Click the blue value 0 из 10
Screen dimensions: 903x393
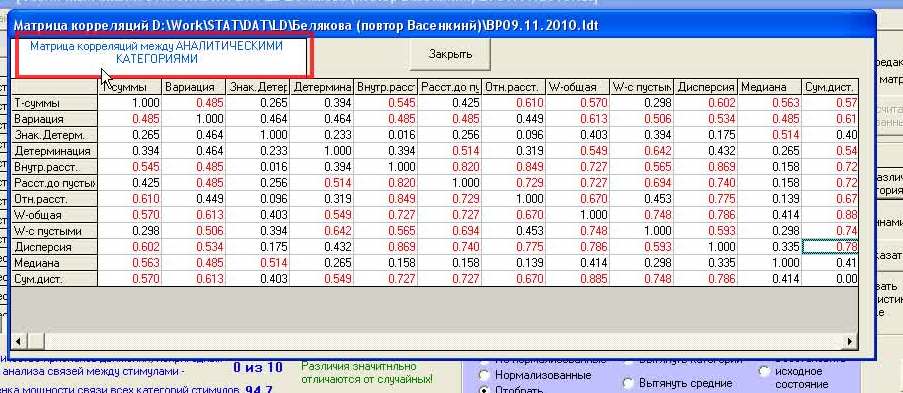[x=258, y=367]
